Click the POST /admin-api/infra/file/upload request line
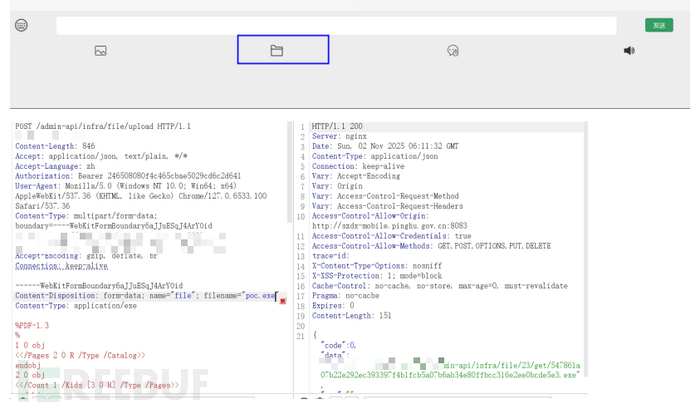Viewport: 690px width, 409px height. [x=103, y=127]
